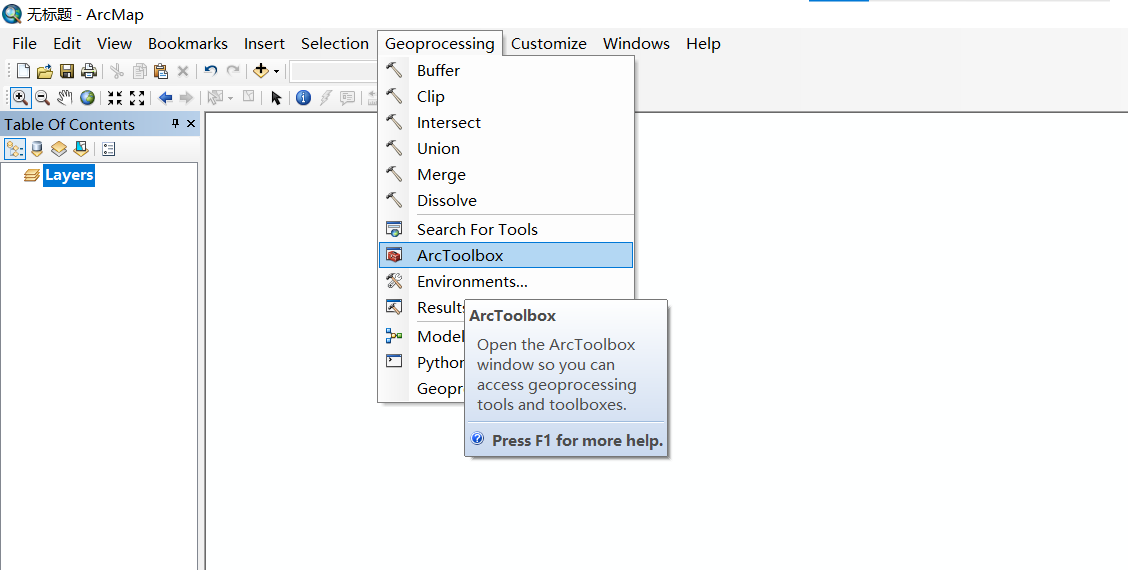
Task: Open Environments... settings entry
Action: coord(506,281)
